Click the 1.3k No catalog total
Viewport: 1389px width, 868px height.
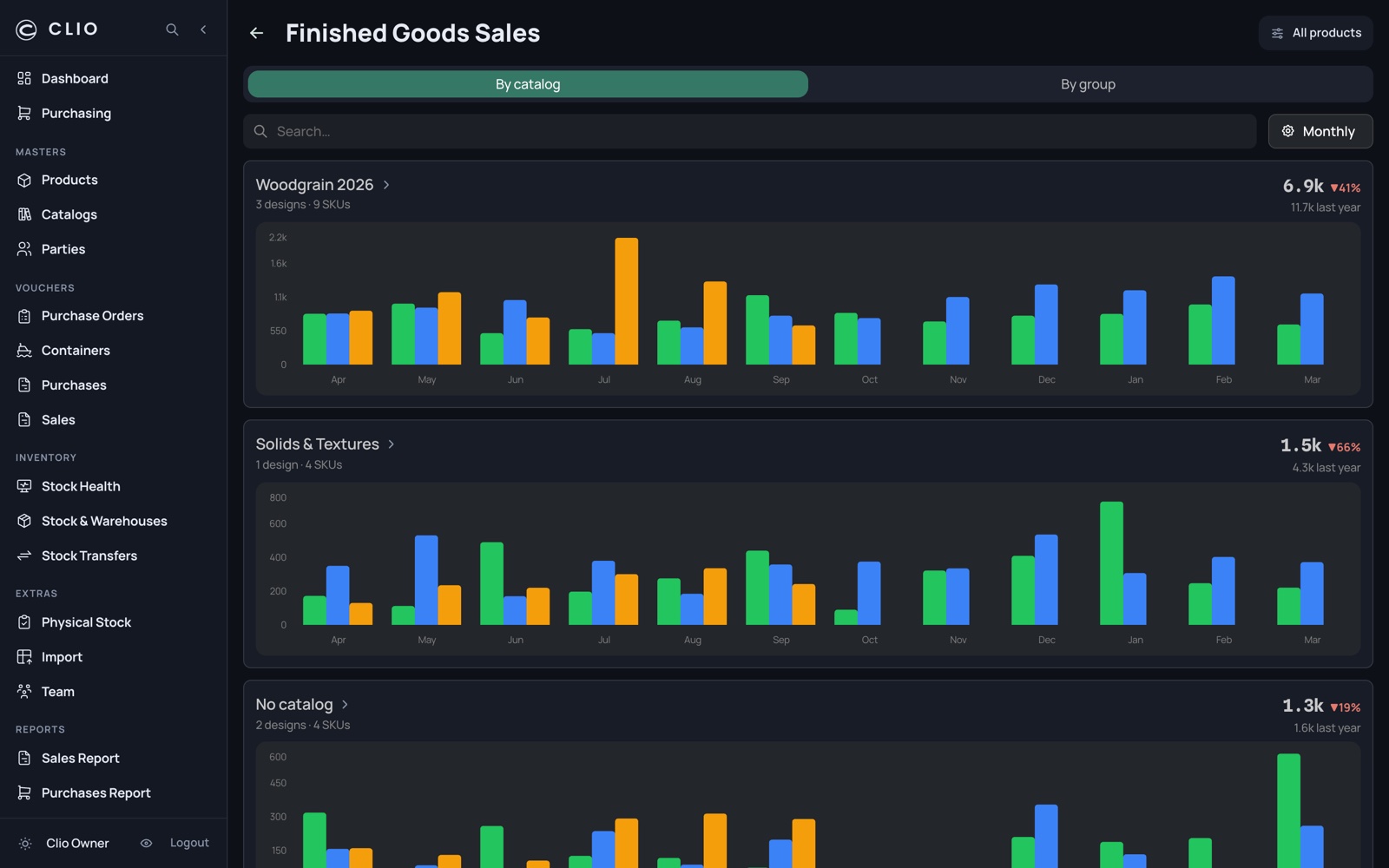tap(1303, 705)
